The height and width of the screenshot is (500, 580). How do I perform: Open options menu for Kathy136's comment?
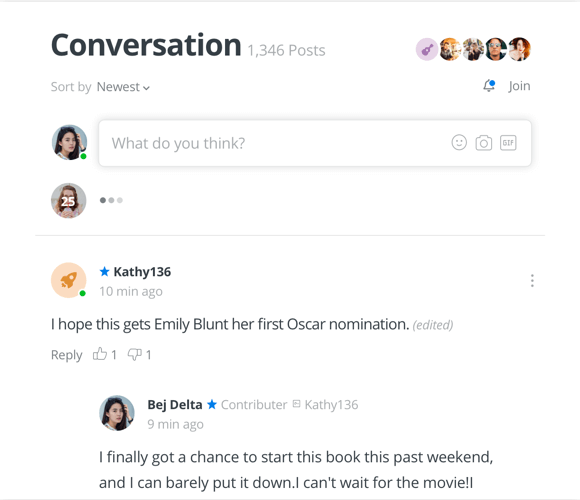coord(532,281)
